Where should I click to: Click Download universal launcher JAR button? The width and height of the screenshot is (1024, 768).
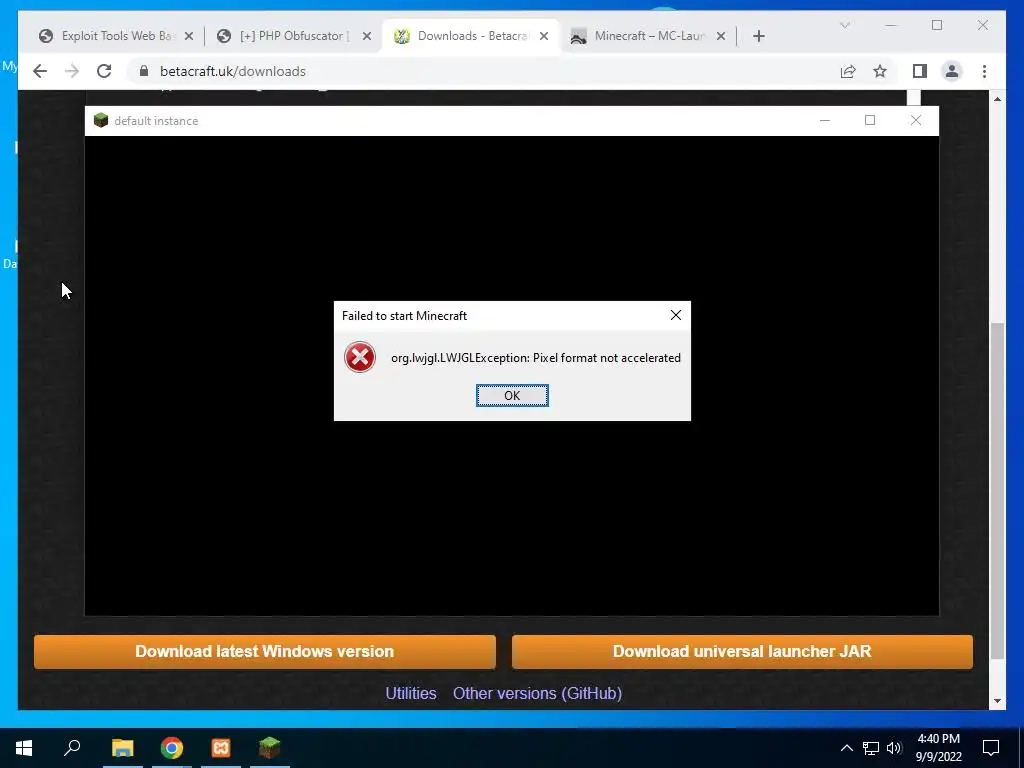click(x=742, y=651)
